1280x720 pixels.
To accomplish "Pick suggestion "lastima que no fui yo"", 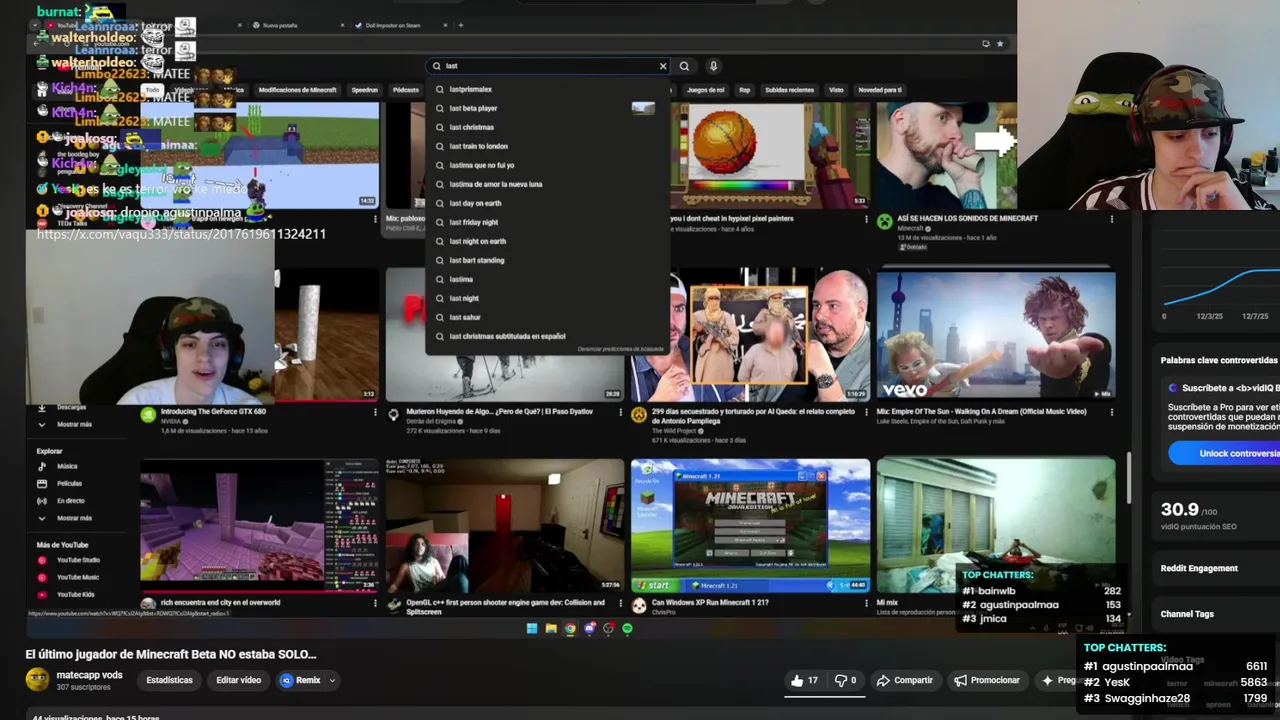I will (x=481, y=165).
